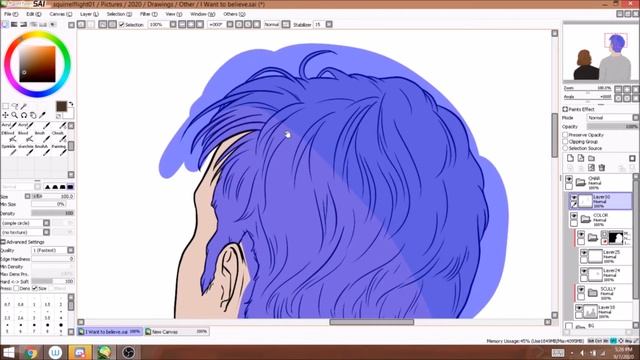640x360 pixels.
Task: Open the Stabilizer value dropdown
Action: (329, 24)
